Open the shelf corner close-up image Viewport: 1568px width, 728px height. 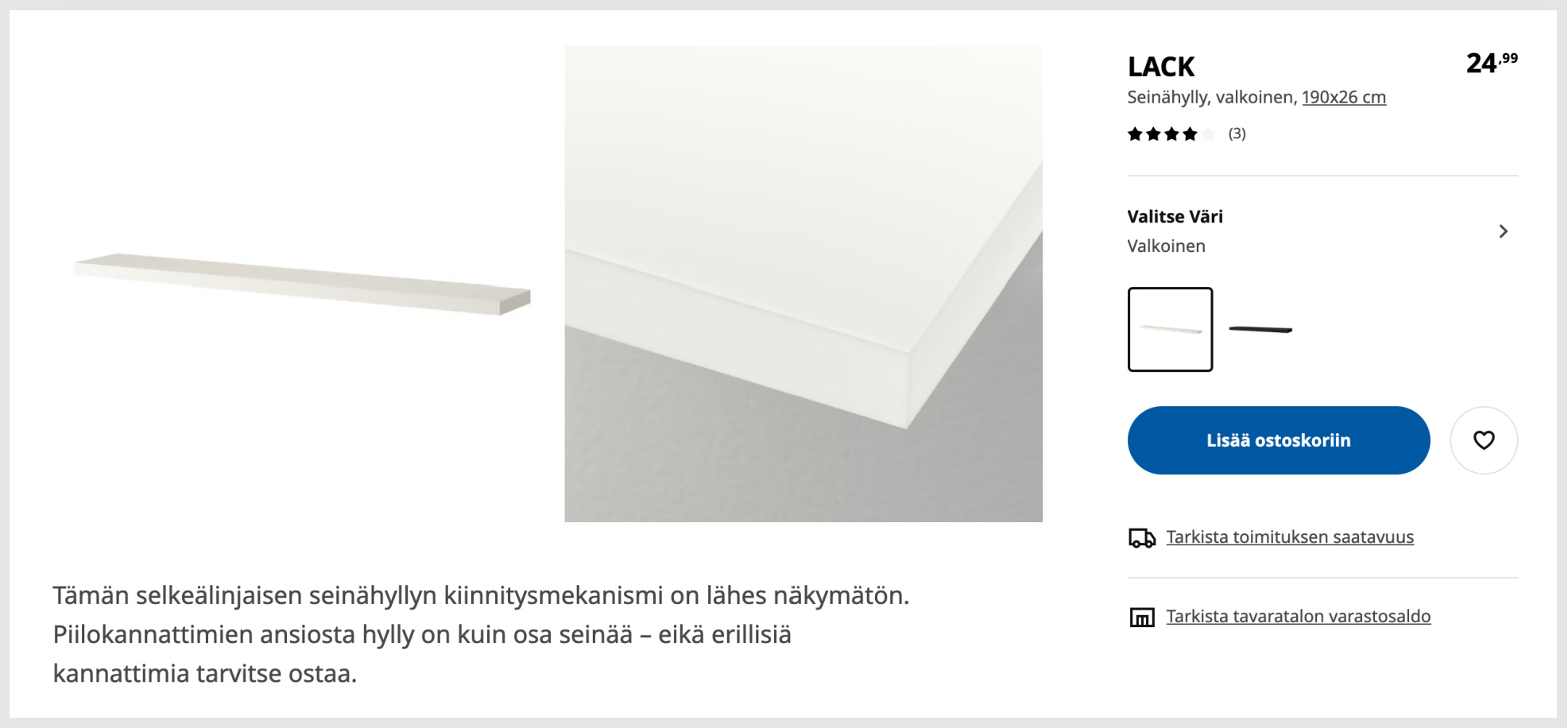click(803, 284)
